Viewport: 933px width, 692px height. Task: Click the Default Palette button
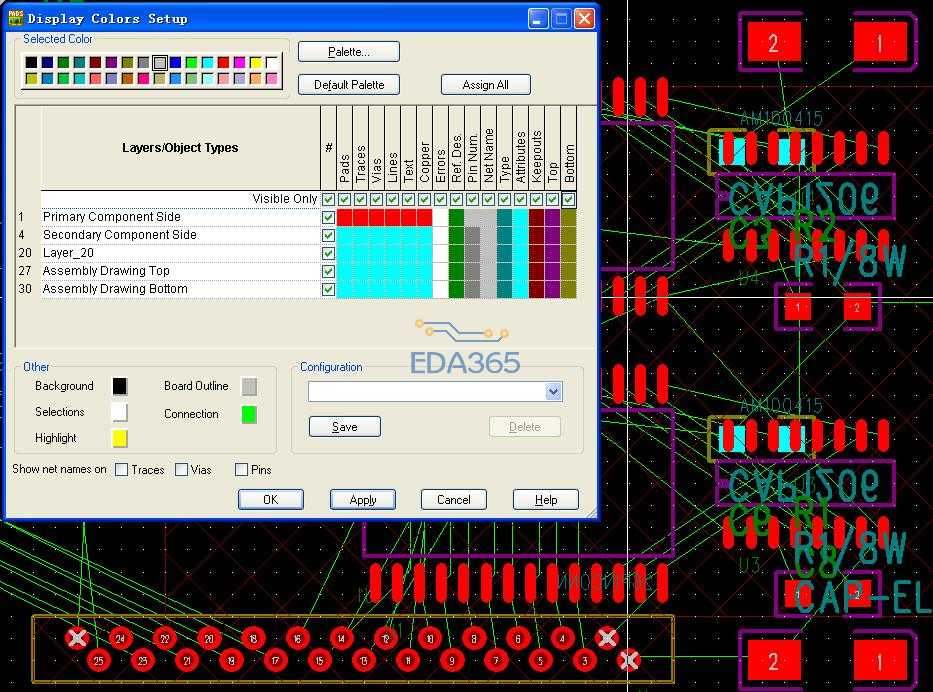click(x=348, y=85)
